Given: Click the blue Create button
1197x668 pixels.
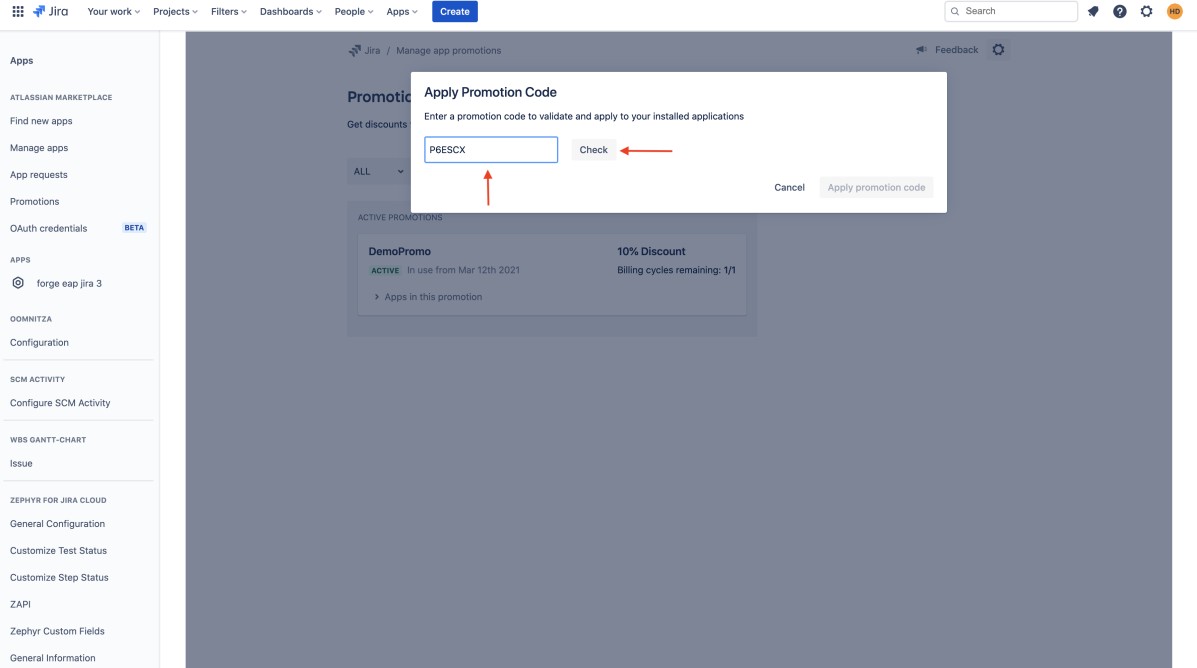Looking at the screenshot, I should (x=454, y=11).
